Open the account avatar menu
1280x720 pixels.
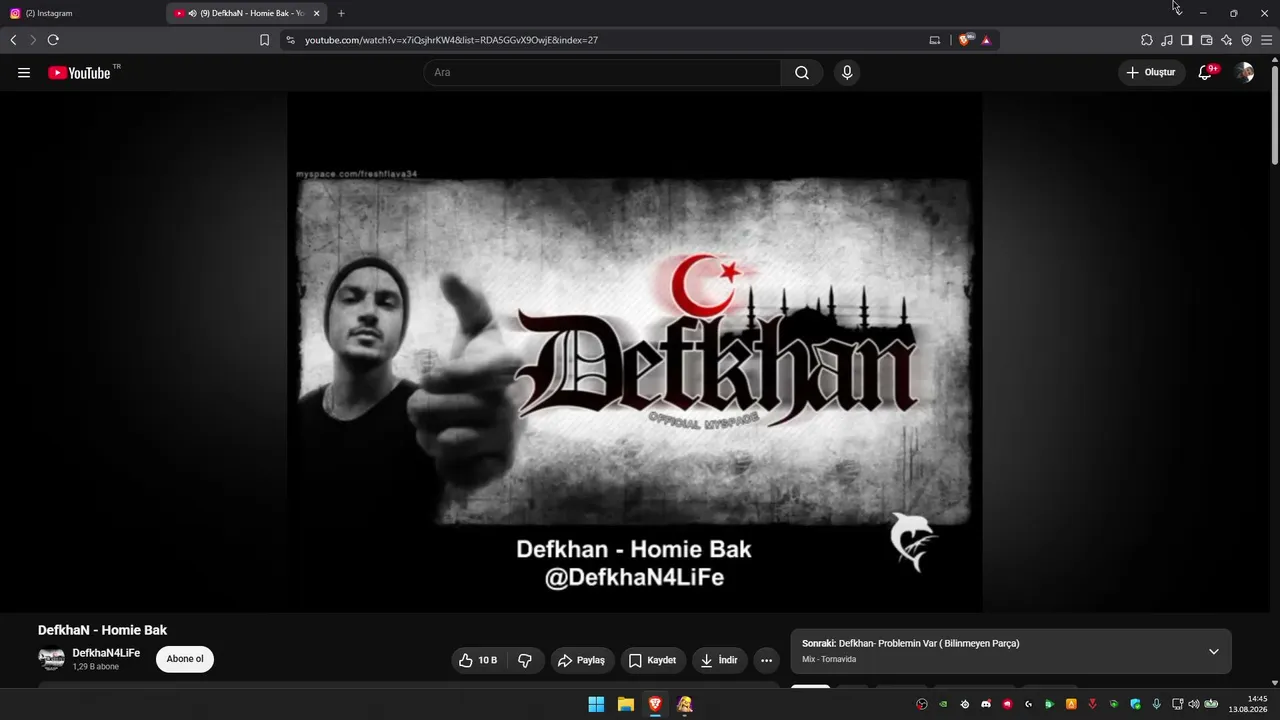[1244, 73]
